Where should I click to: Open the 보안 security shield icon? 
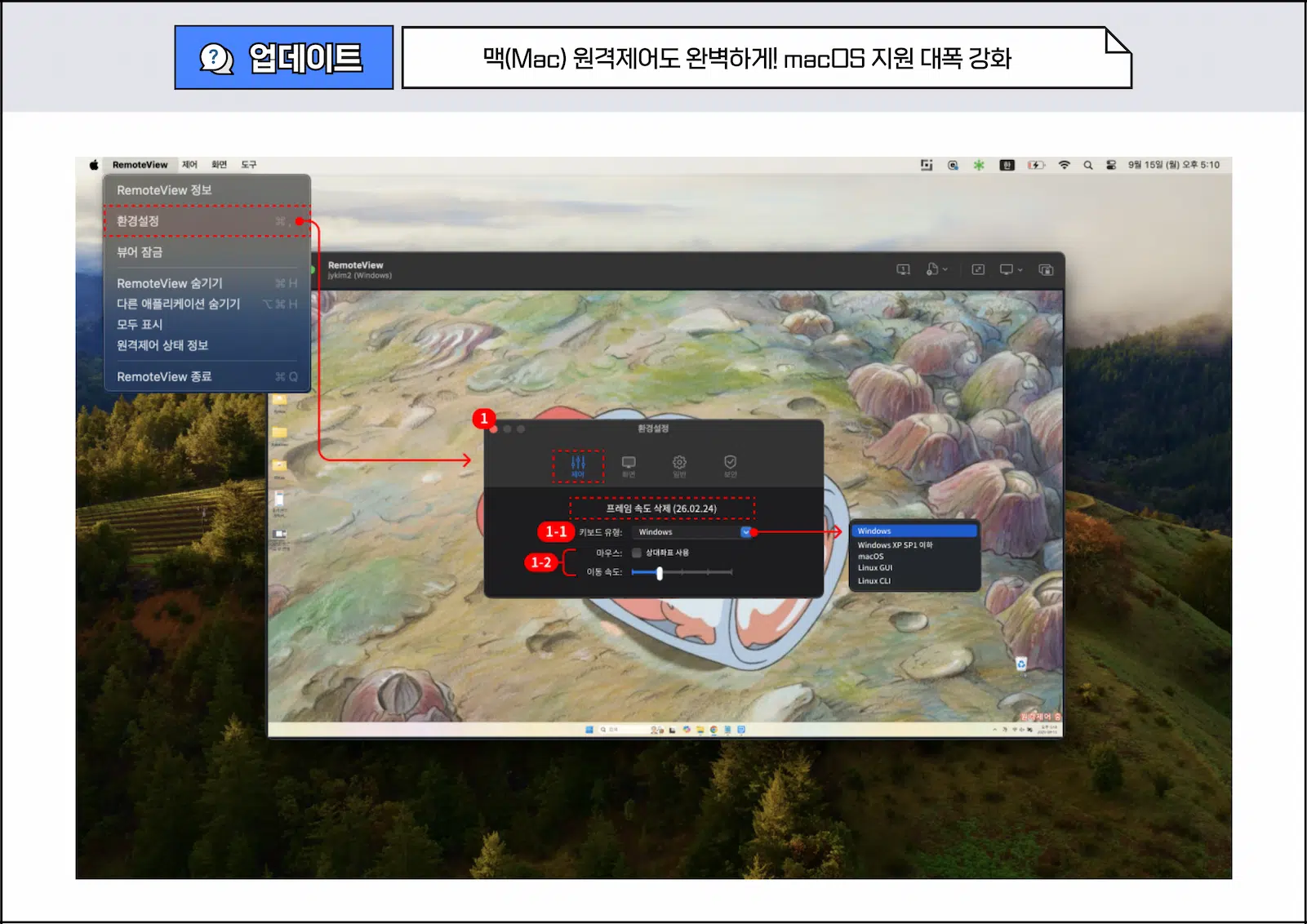click(730, 462)
